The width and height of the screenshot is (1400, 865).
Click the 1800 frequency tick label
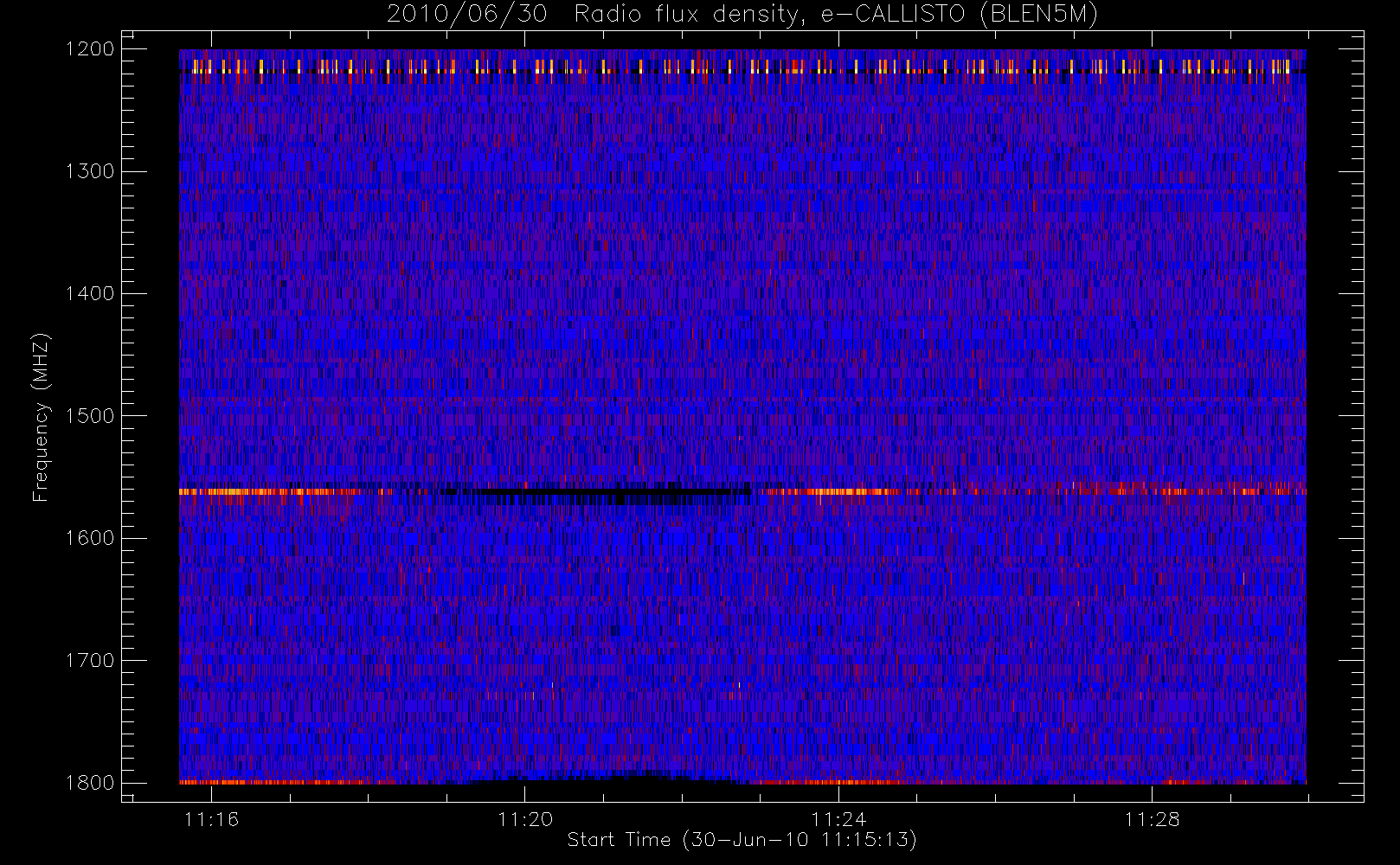(90, 783)
